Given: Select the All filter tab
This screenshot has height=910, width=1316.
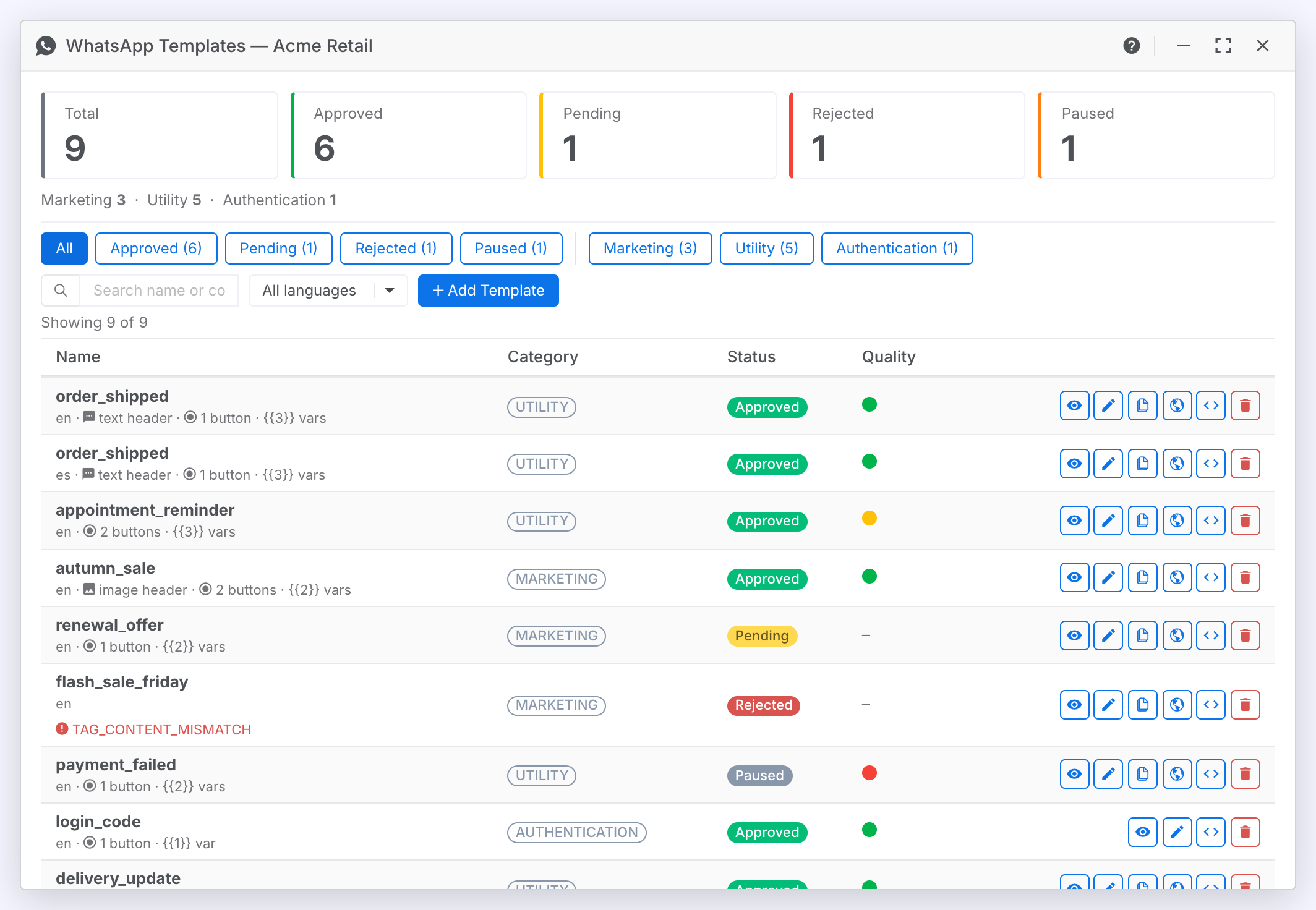Looking at the screenshot, I should pos(64,249).
